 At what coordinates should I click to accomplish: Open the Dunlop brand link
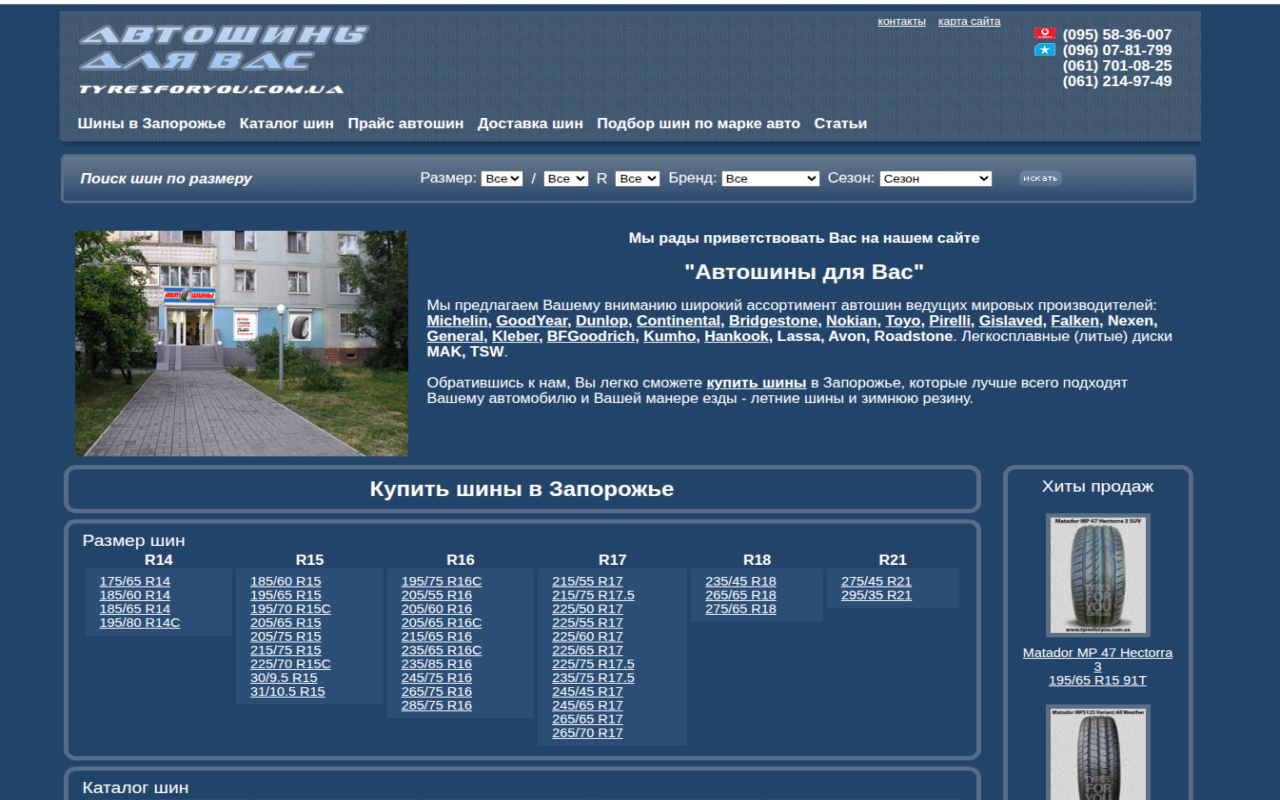pyautogui.click(x=602, y=321)
